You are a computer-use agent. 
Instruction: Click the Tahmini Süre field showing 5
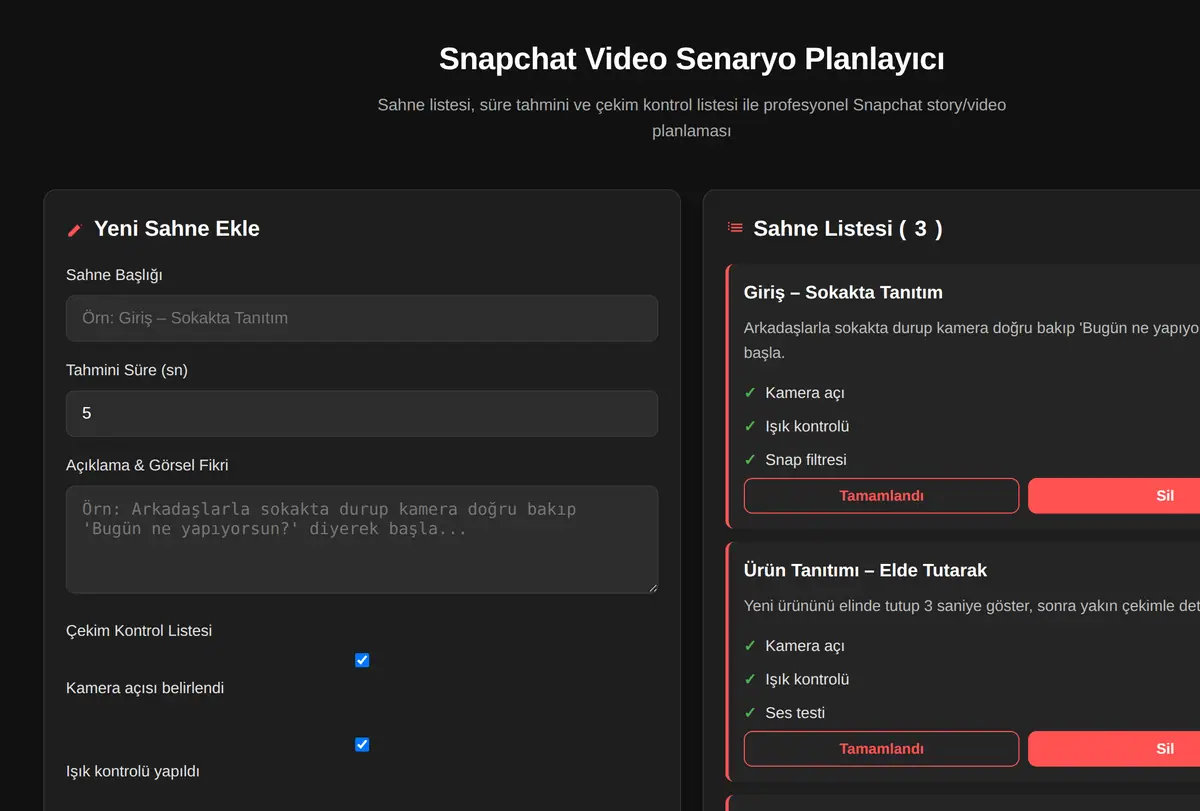(x=362, y=413)
